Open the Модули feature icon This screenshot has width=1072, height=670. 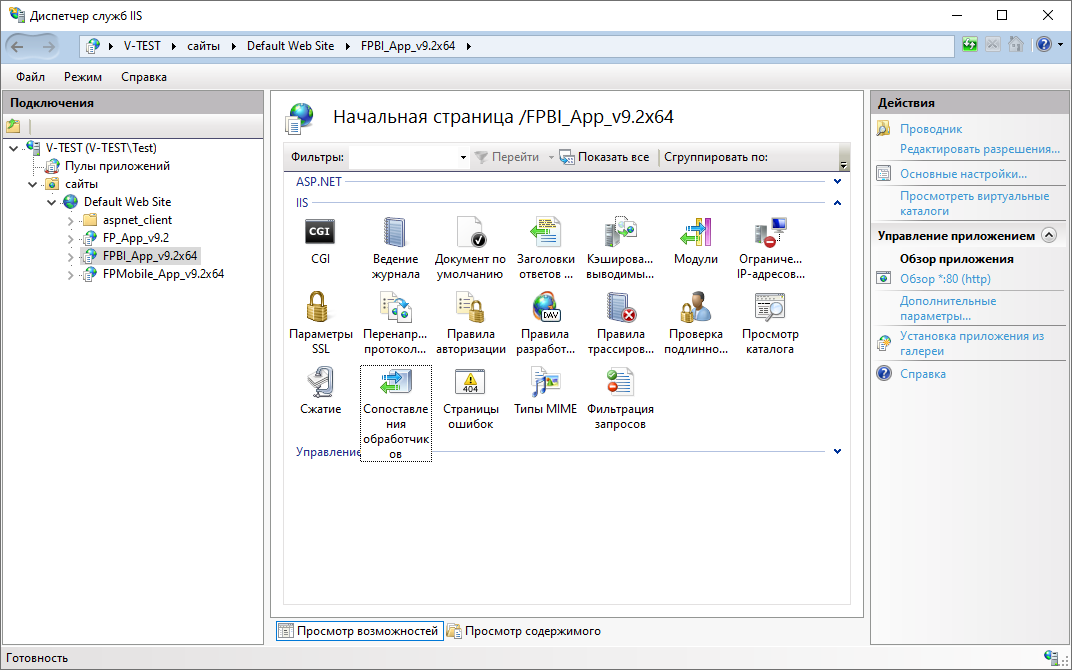pos(695,232)
